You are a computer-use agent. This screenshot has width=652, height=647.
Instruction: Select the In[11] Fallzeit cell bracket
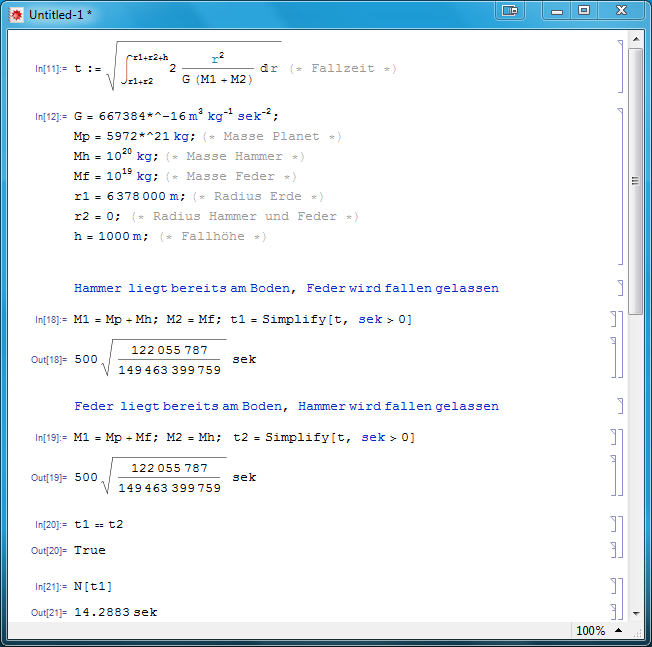tap(620, 62)
